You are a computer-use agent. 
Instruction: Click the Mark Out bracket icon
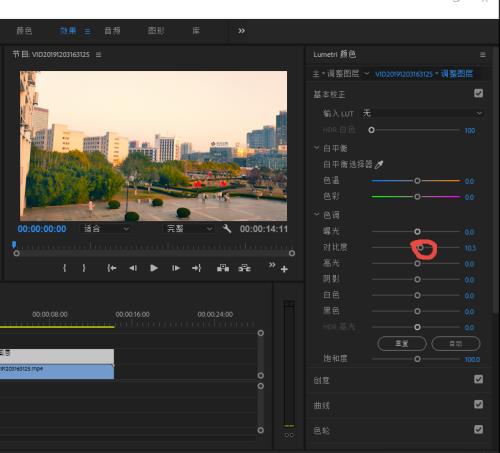tap(84, 268)
